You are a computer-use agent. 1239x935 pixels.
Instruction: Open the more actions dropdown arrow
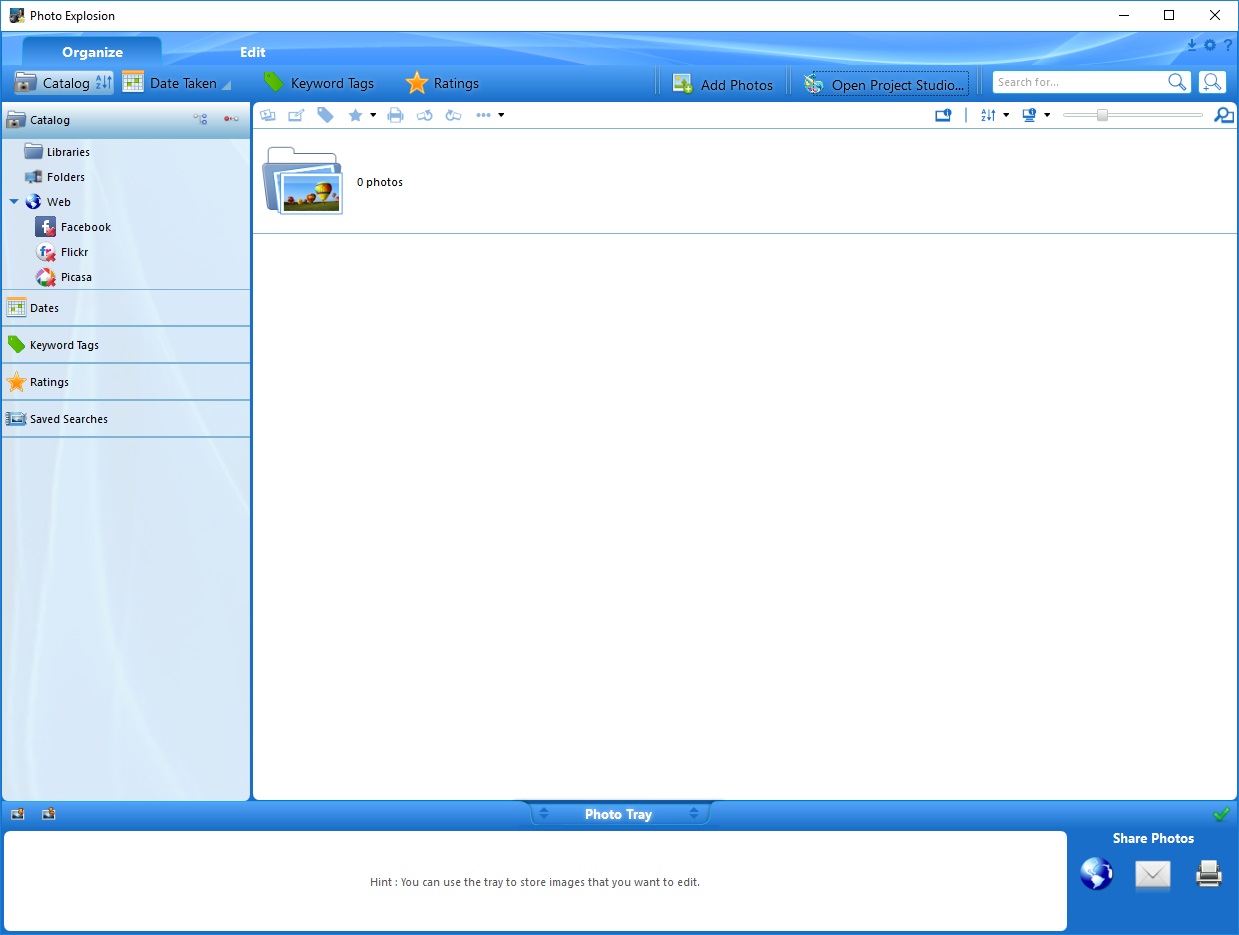point(501,115)
